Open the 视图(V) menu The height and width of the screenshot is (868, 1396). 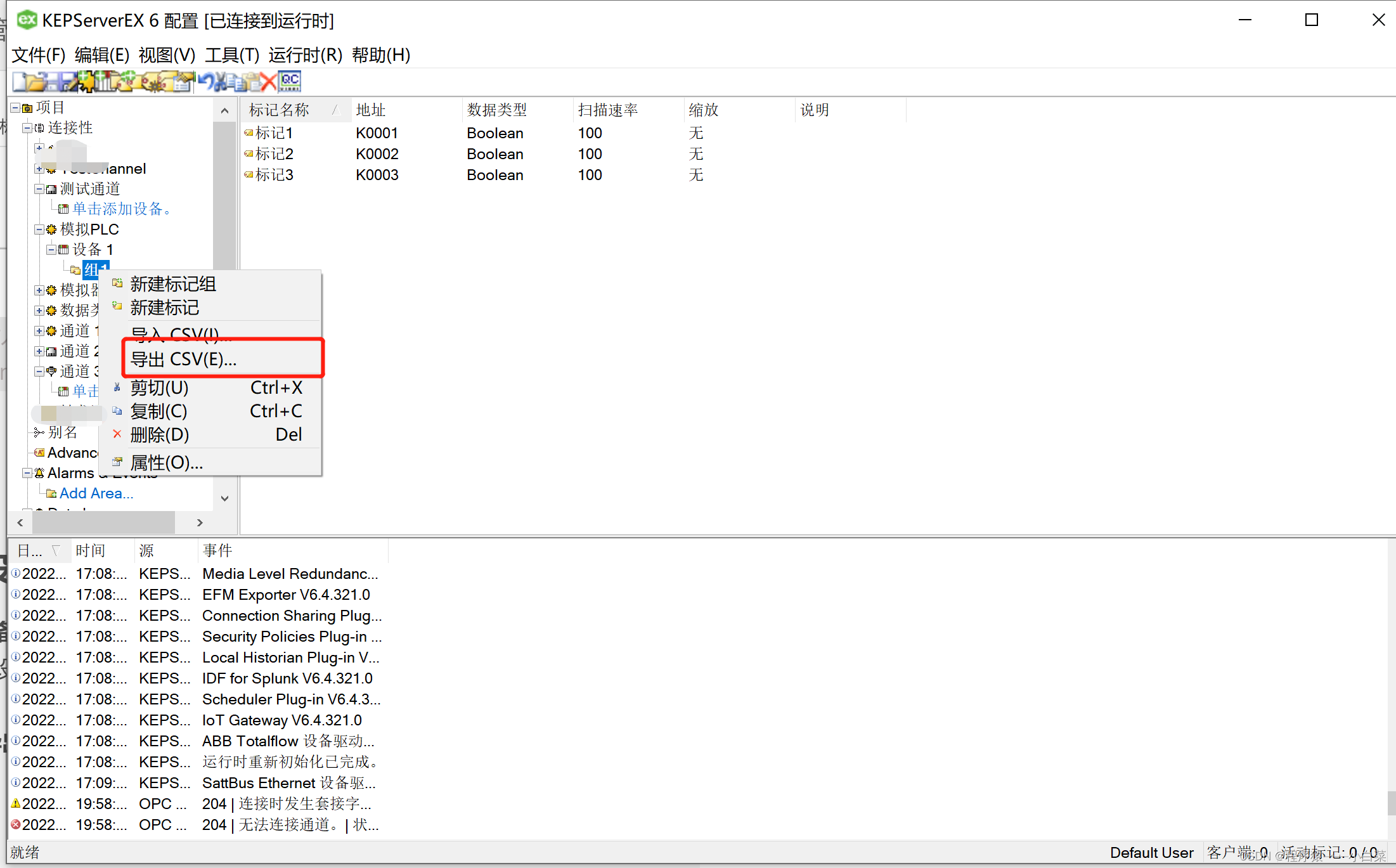(x=167, y=55)
